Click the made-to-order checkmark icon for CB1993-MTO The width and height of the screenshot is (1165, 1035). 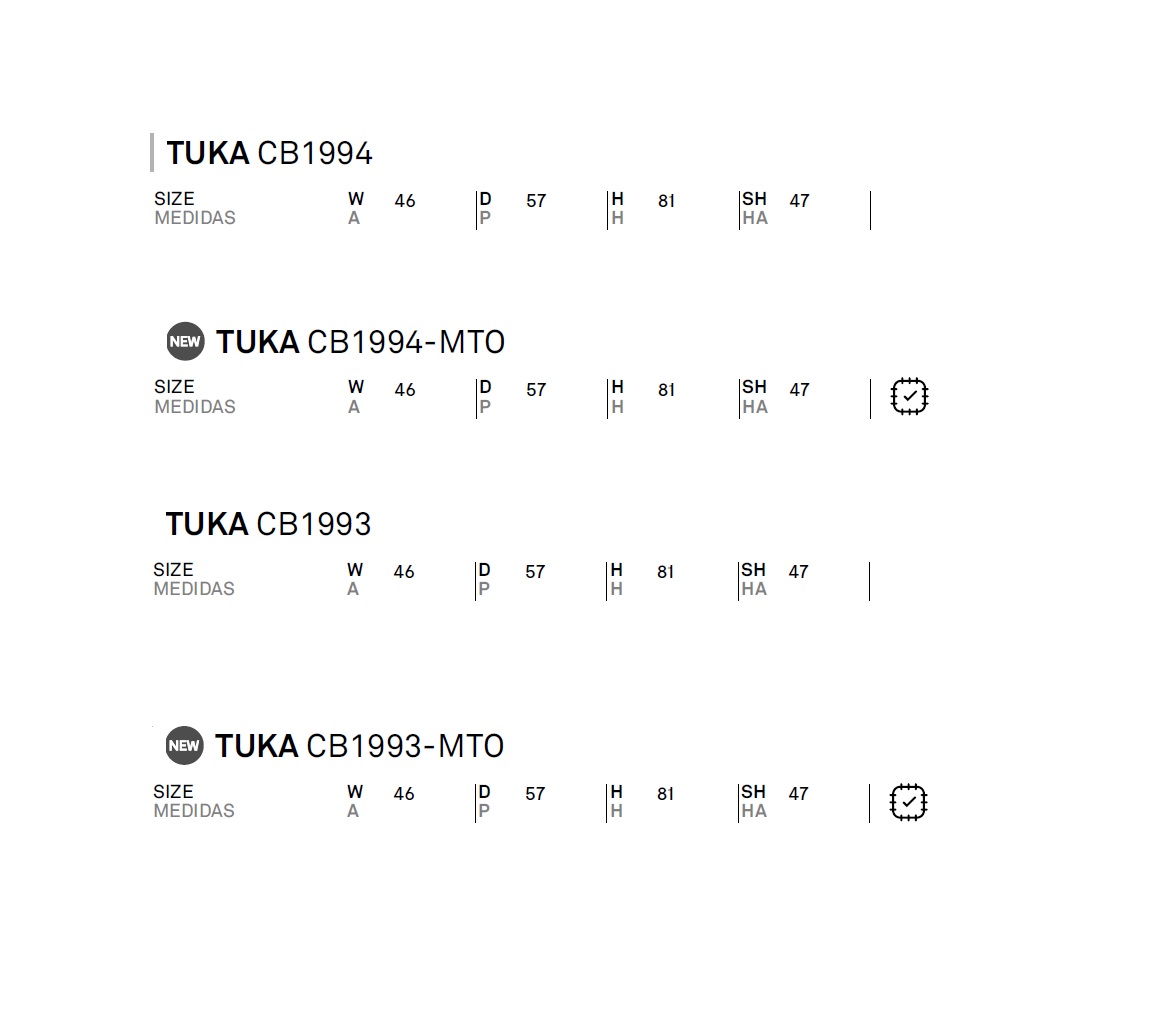pyautogui.click(x=908, y=802)
